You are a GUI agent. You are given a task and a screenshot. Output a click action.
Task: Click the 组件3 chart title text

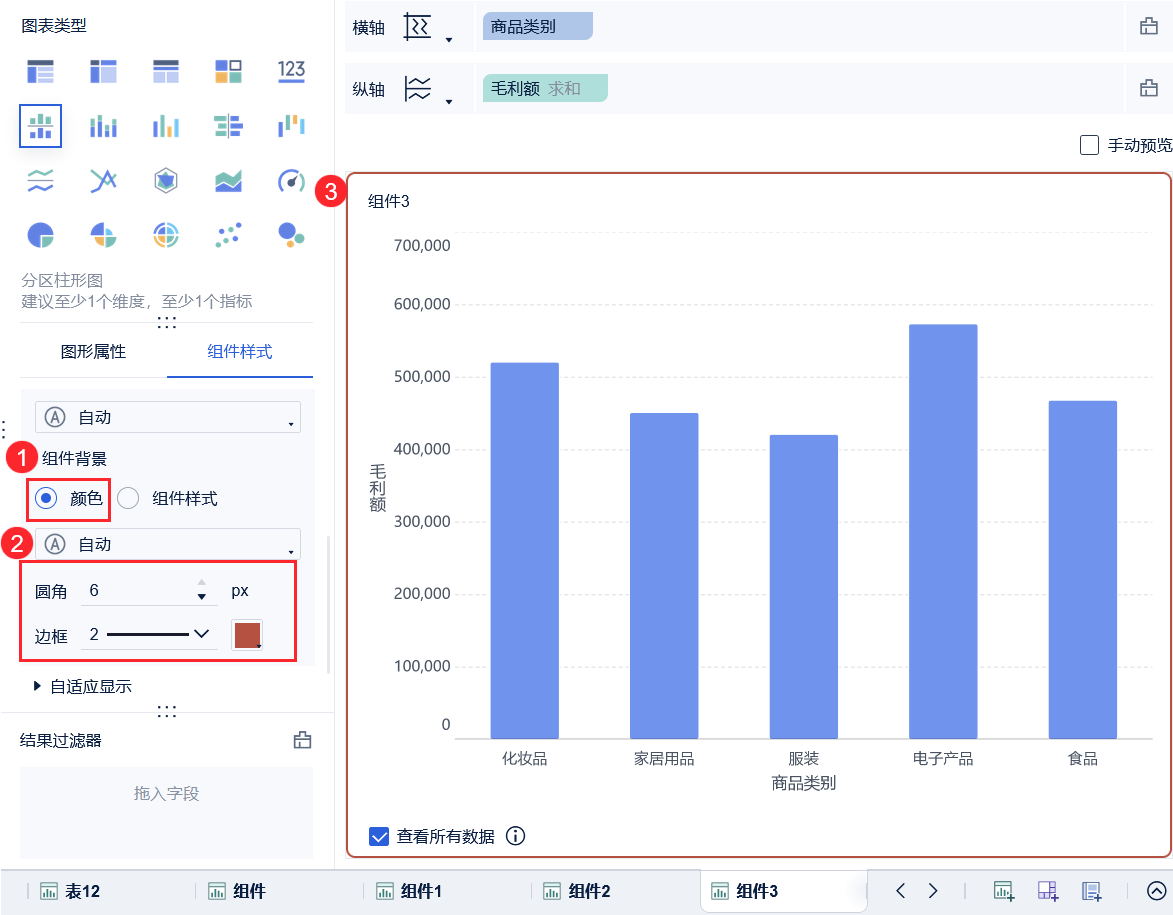[x=389, y=201]
